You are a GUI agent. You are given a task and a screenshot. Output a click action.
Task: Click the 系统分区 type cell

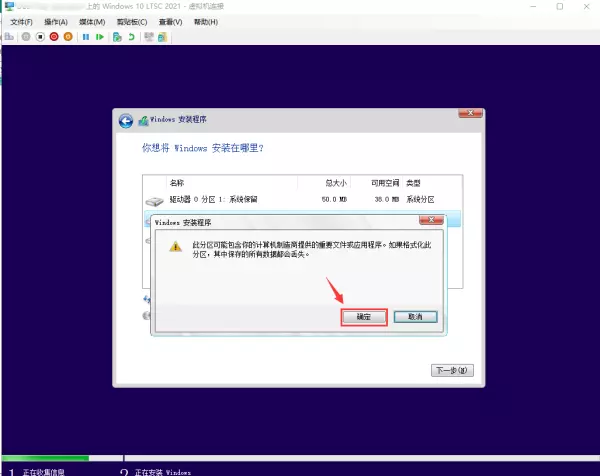tap(420, 199)
